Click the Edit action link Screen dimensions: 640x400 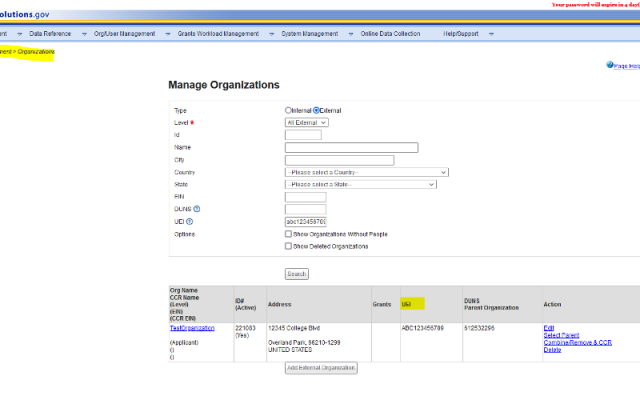click(x=548, y=327)
